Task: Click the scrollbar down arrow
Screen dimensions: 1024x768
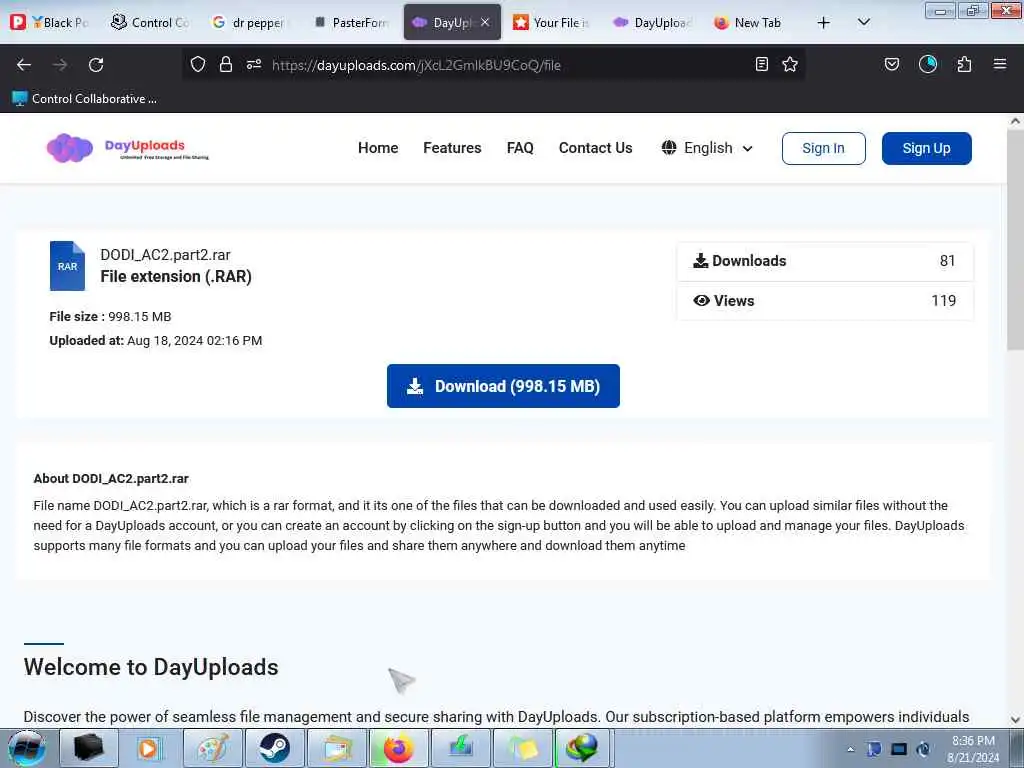Action: point(1015,720)
